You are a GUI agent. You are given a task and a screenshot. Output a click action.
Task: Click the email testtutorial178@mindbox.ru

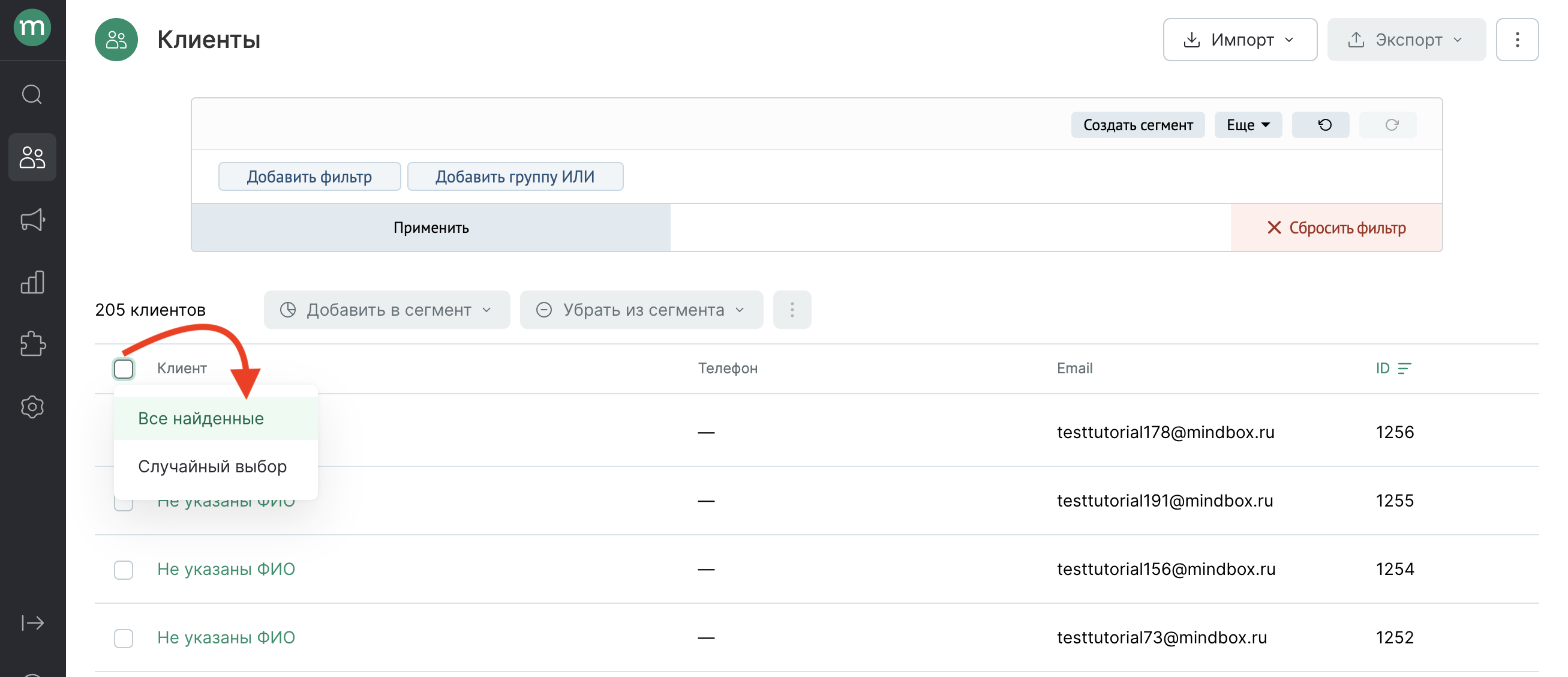(x=1165, y=432)
